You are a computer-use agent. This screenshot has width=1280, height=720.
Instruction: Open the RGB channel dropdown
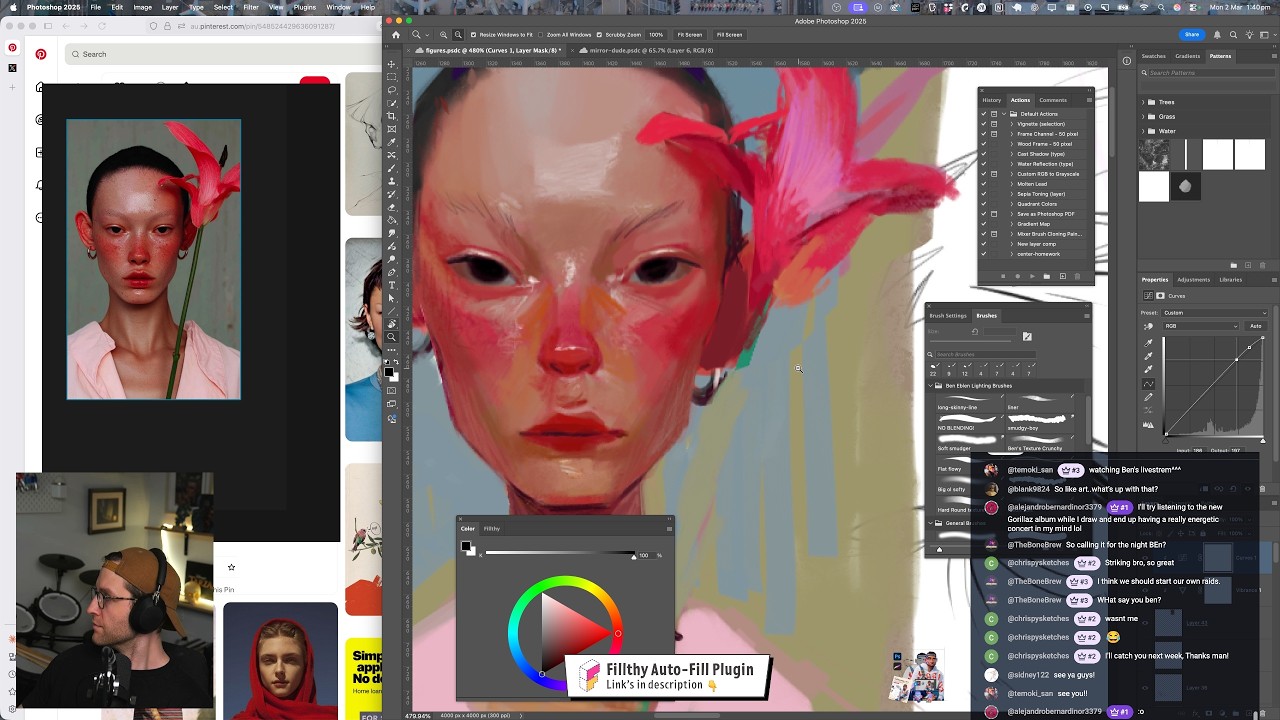tap(1201, 326)
